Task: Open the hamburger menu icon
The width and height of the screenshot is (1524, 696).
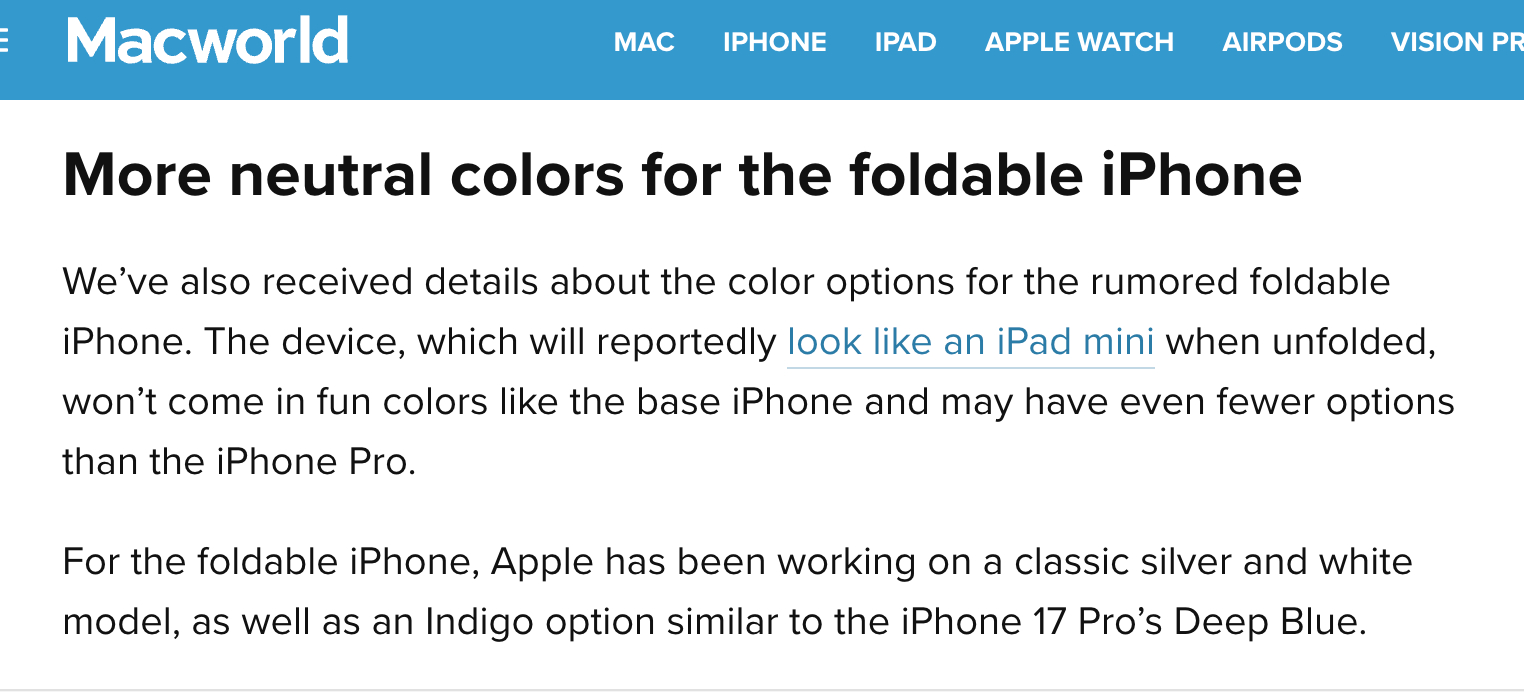Action: tap(3, 41)
